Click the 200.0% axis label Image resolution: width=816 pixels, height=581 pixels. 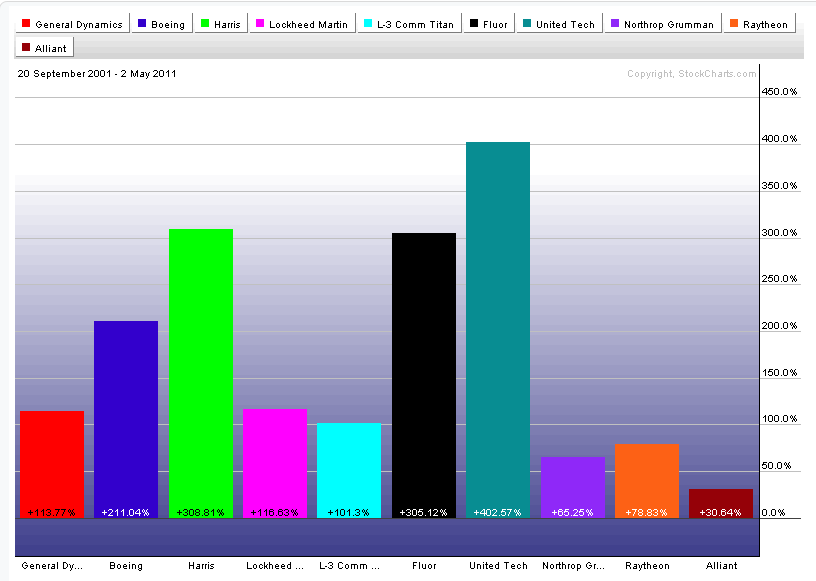779,325
